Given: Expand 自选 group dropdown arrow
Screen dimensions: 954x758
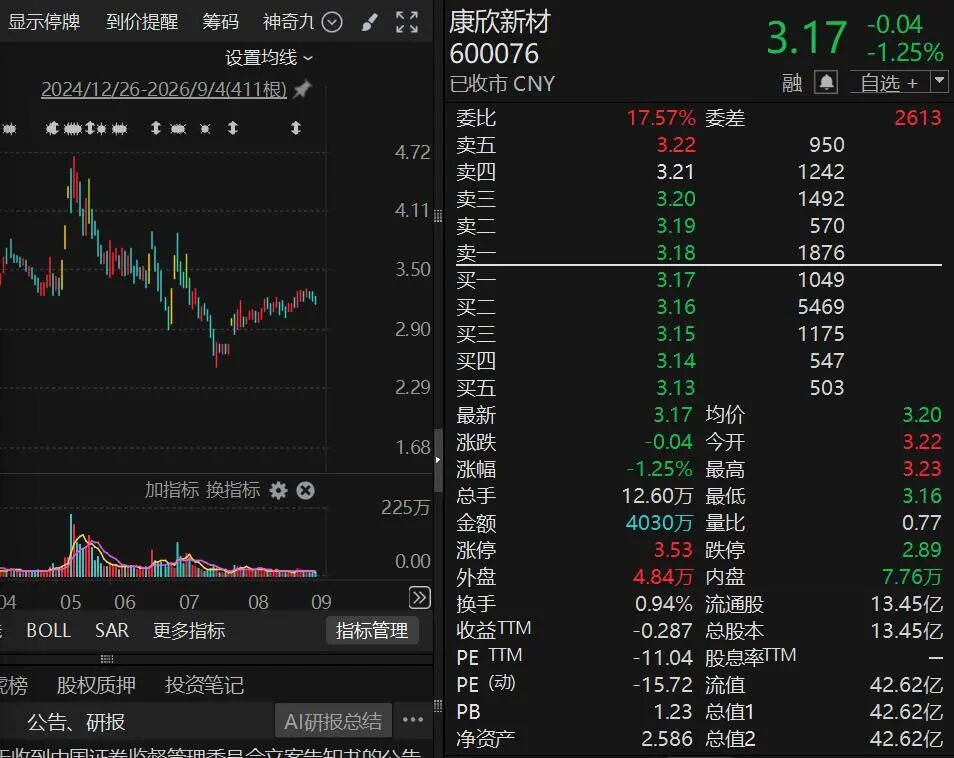Looking at the screenshot, I should tap(939, 82).
